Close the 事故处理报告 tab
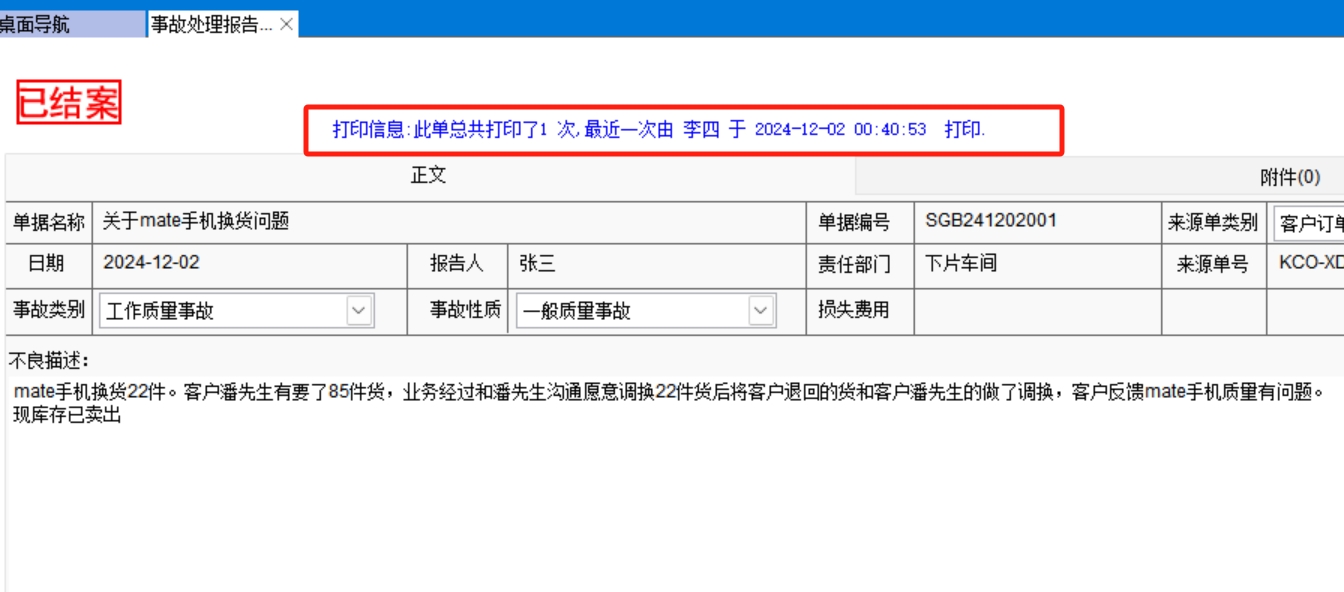Screen dimensions: 1344x592 (286, 25)
